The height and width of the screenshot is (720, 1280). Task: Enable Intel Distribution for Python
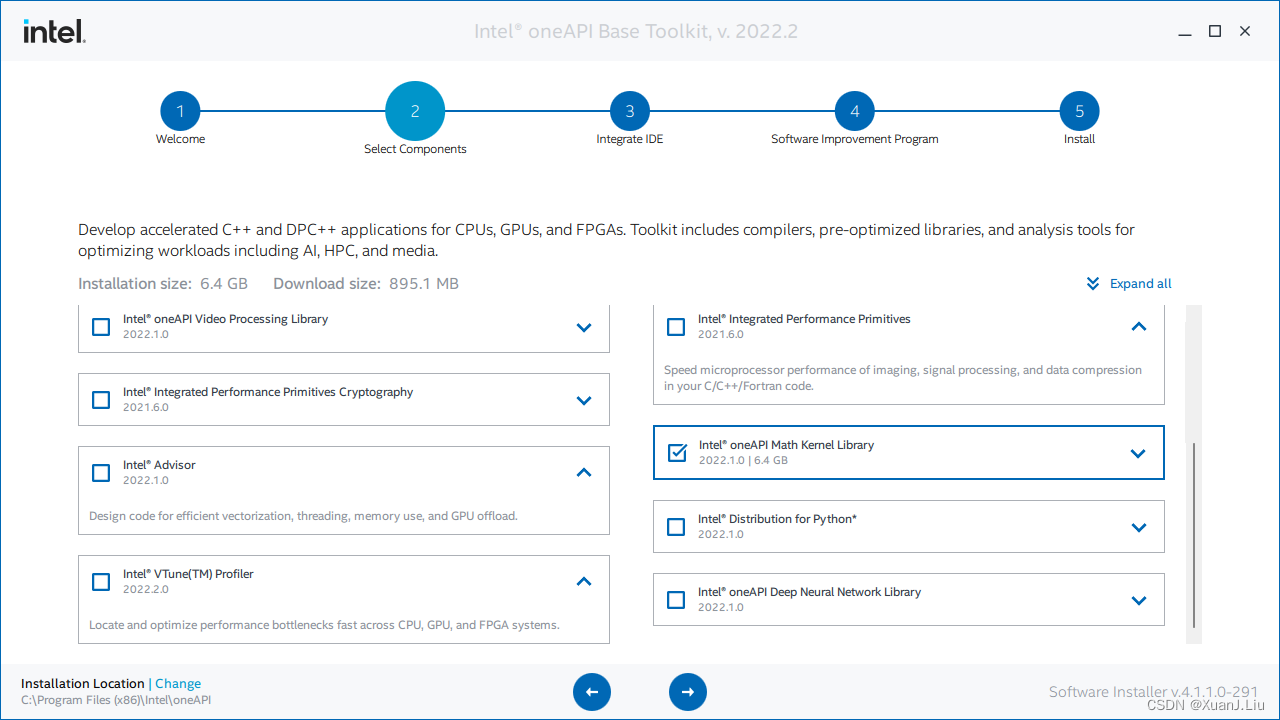[x=676, y=526]
